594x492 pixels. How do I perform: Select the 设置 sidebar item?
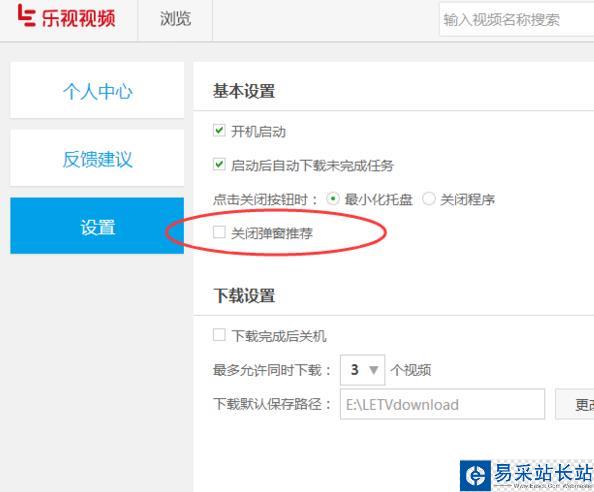click(x=97, y=226)
